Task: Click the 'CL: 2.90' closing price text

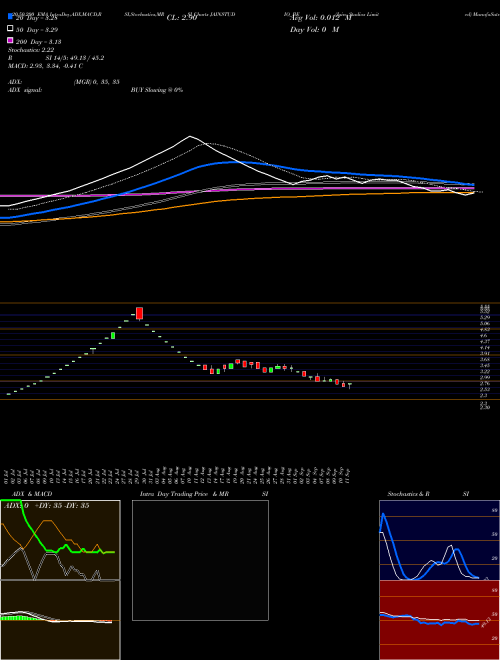Action: [182, 18]
